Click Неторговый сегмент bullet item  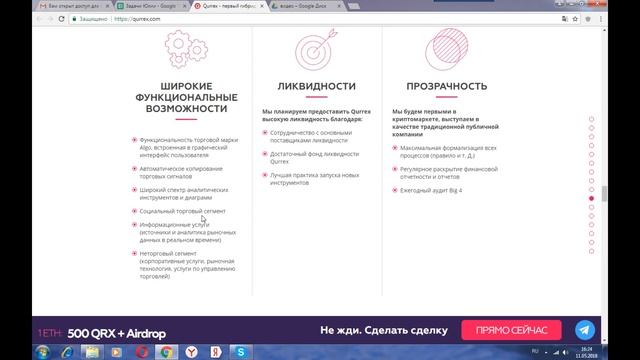(187, 265)
